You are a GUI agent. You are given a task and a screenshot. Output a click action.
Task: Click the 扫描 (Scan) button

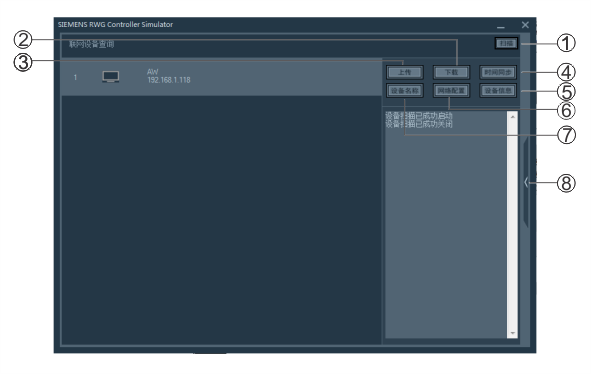pyautogui.click(x=506, y=43)
